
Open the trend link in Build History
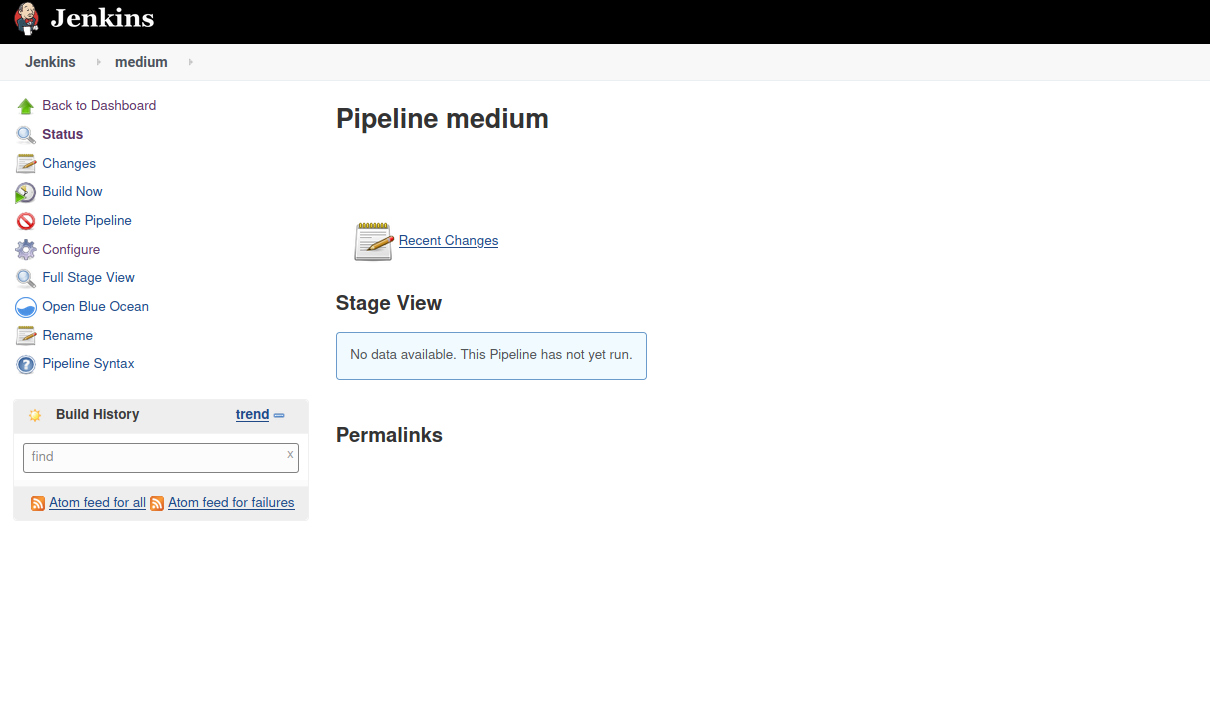[252, 414]
